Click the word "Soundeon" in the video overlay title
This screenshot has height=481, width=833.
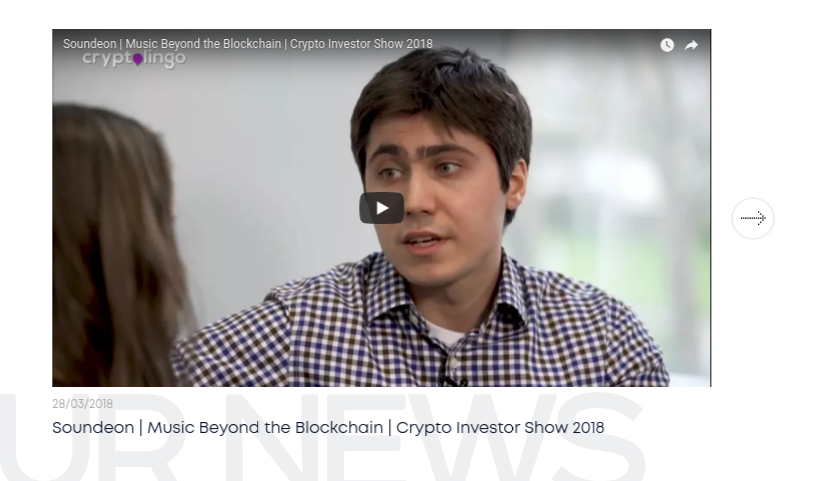89,44
